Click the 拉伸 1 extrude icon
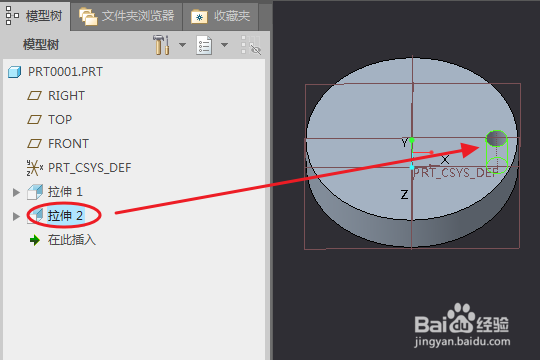Viewport: 540px width, 360px height. click(x=35, y=192)
